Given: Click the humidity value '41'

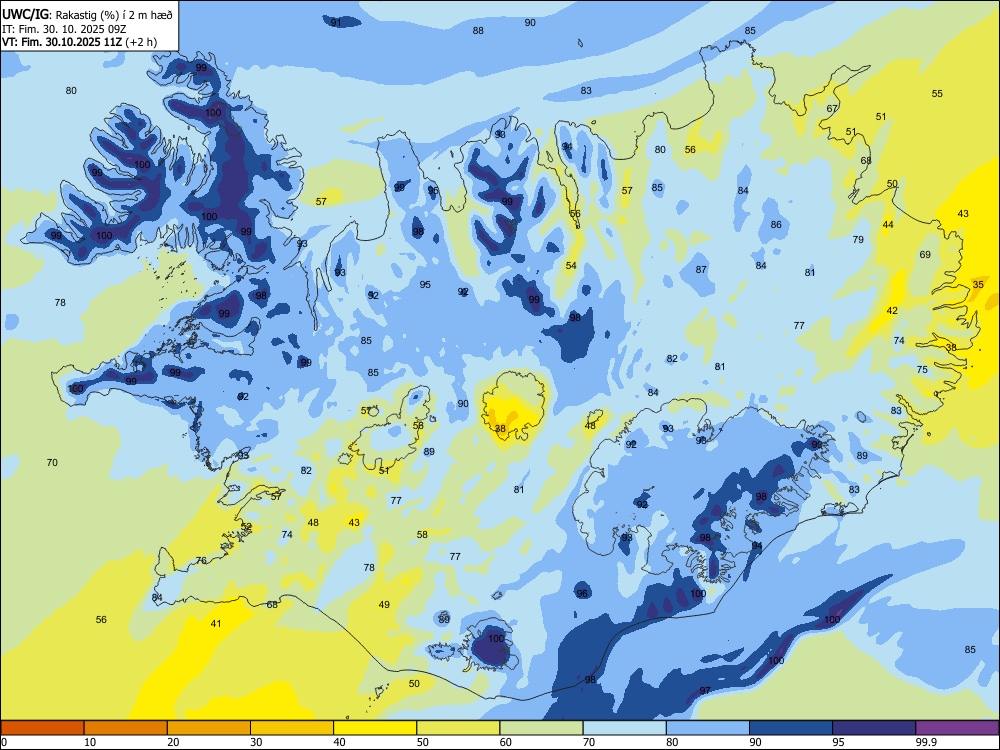Looking at the screenshot, I should click(x=216, y=623).
